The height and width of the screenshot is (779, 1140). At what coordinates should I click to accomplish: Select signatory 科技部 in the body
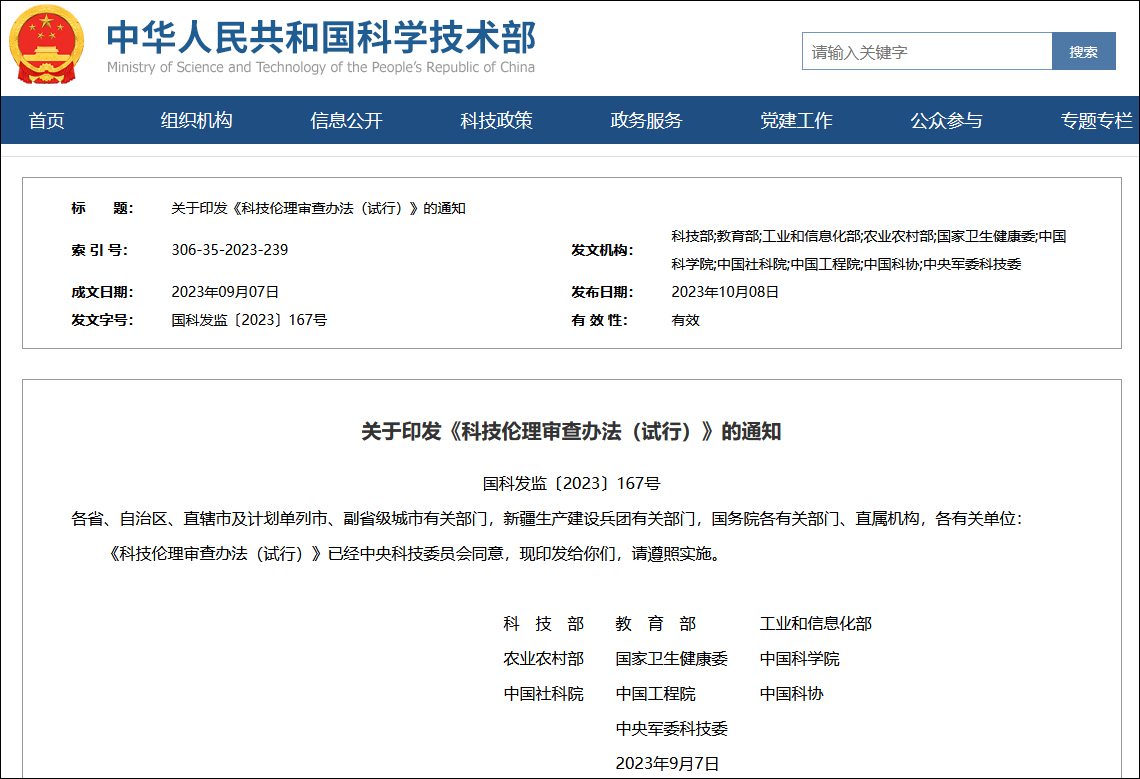point(544,623)
